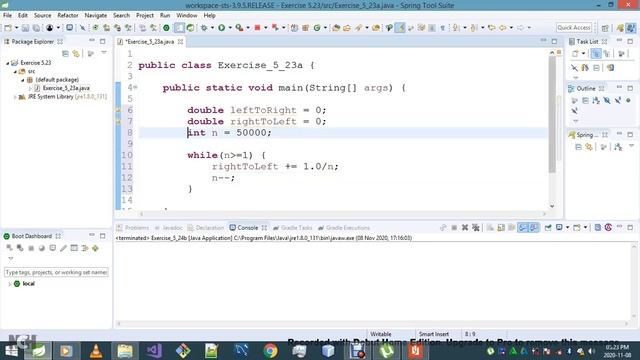This screenshot has width=640, height=360.
Task: Click Stop icon in Boot Dashboard toolbar
Action: 31,248
